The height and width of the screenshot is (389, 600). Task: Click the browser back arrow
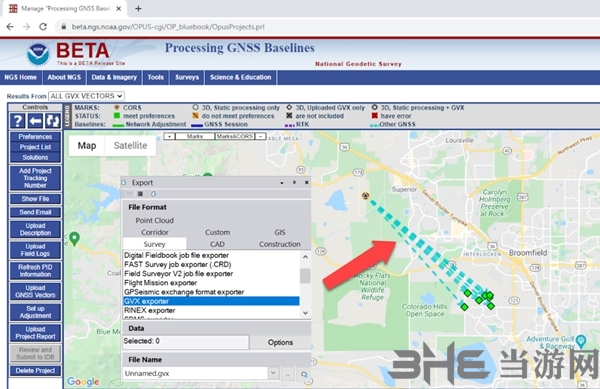pyautogui.click(x=10, y=27)
